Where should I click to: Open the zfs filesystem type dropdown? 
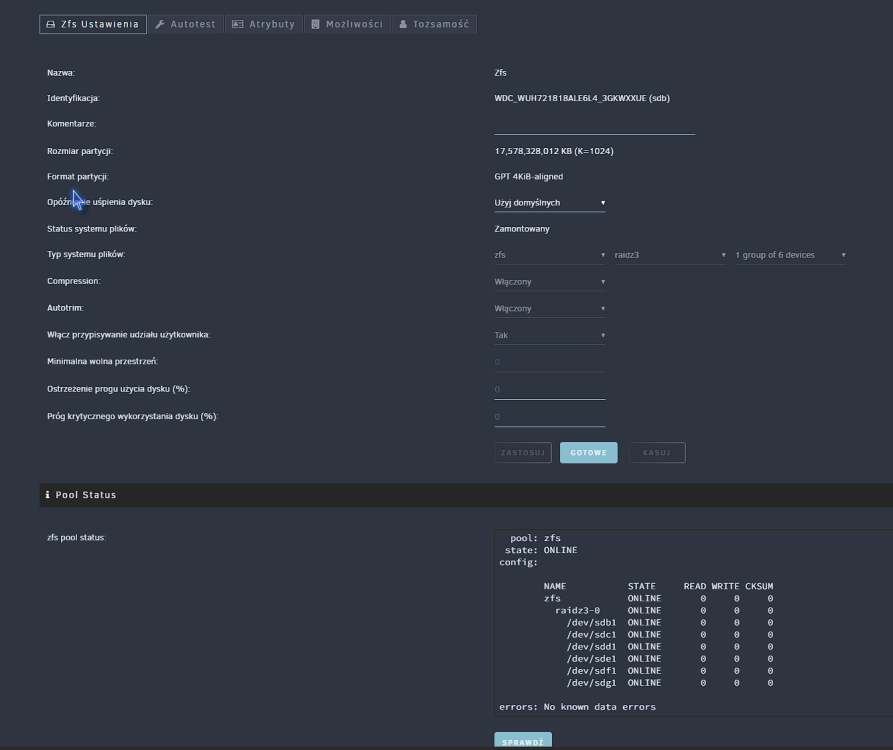click(x=550, y=255)
